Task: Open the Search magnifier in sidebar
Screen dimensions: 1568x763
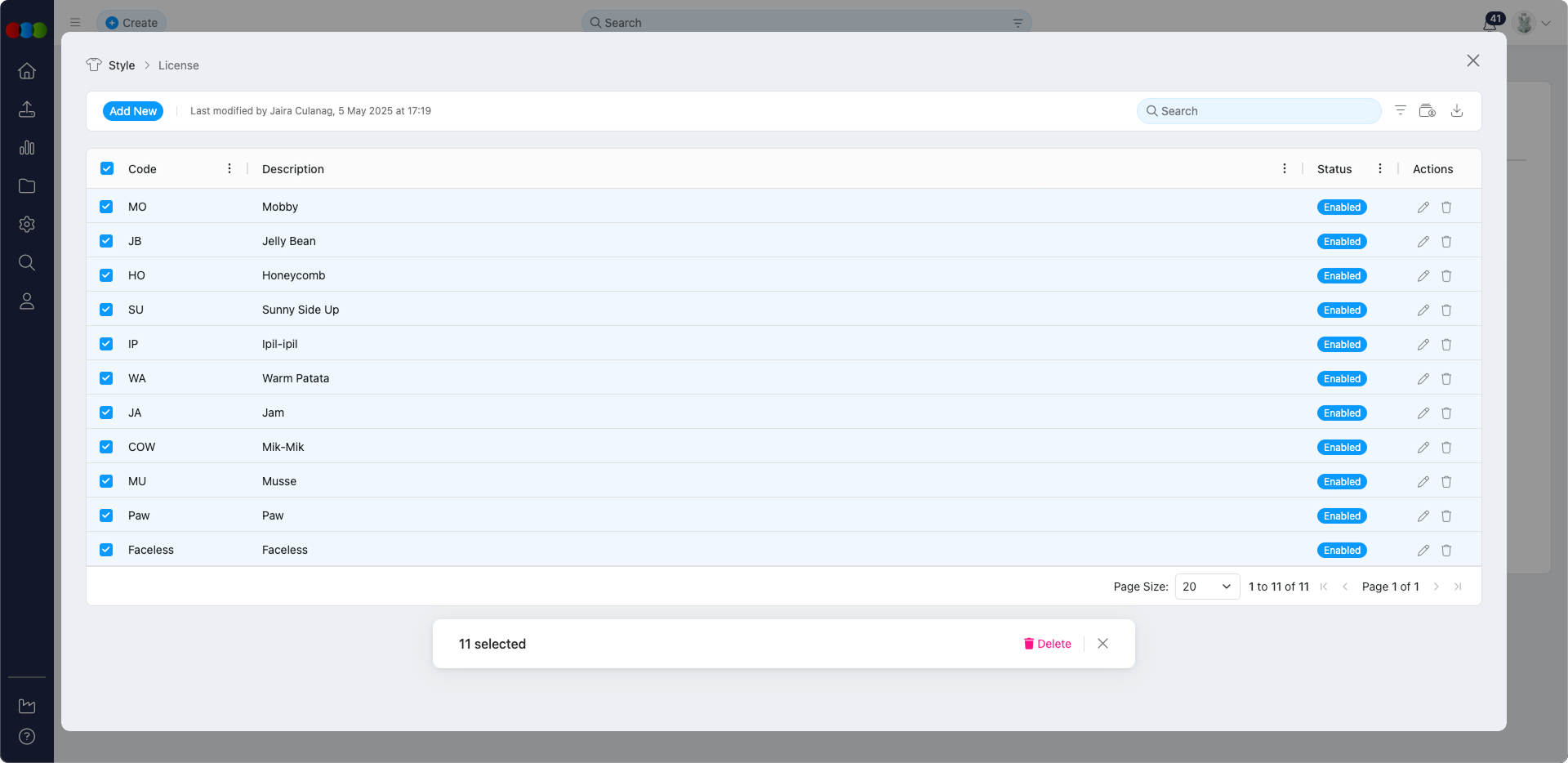Action: pos(27,262)
